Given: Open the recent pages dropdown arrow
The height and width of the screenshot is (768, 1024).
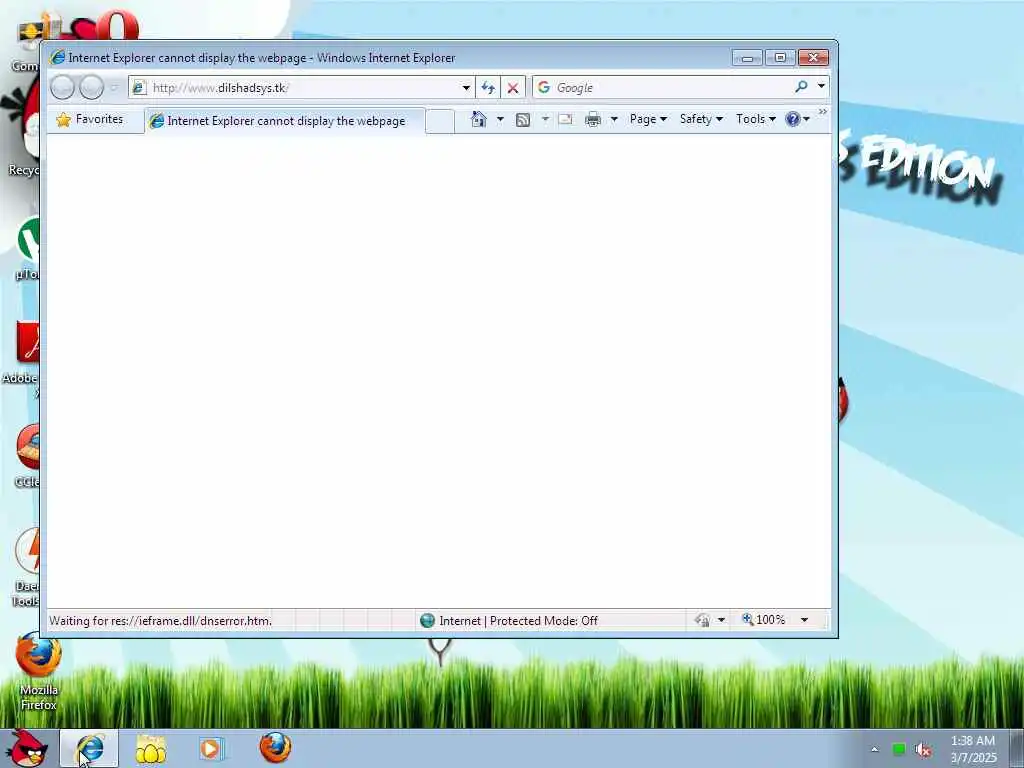Looking at the screenshot, I should (114, 88).
